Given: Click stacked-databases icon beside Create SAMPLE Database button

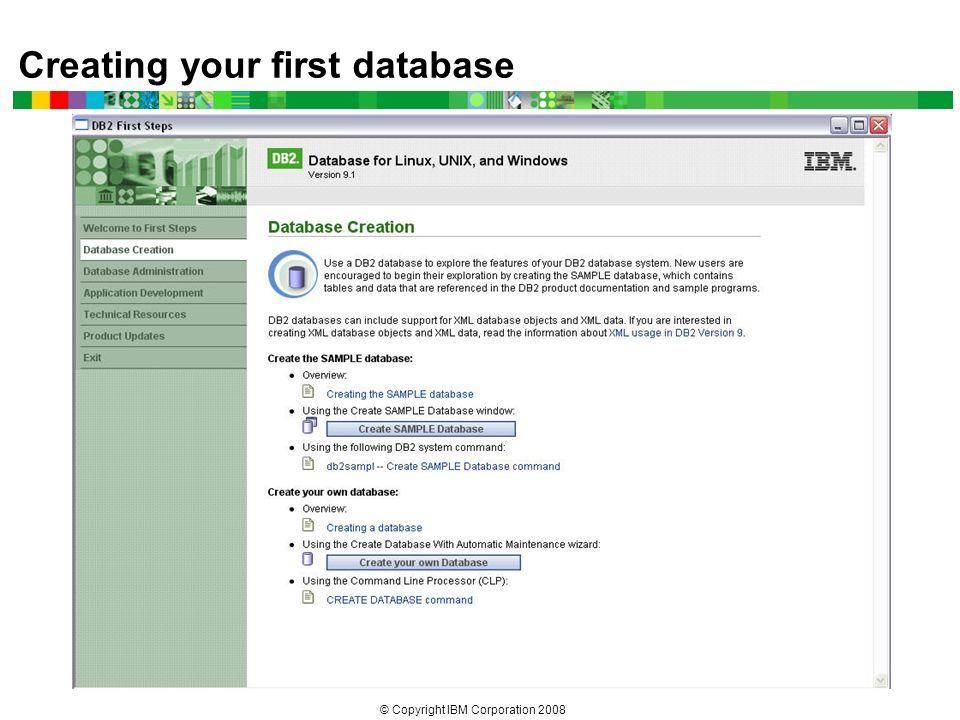Looking at the screenshot, I should click(x=310, y=425).
